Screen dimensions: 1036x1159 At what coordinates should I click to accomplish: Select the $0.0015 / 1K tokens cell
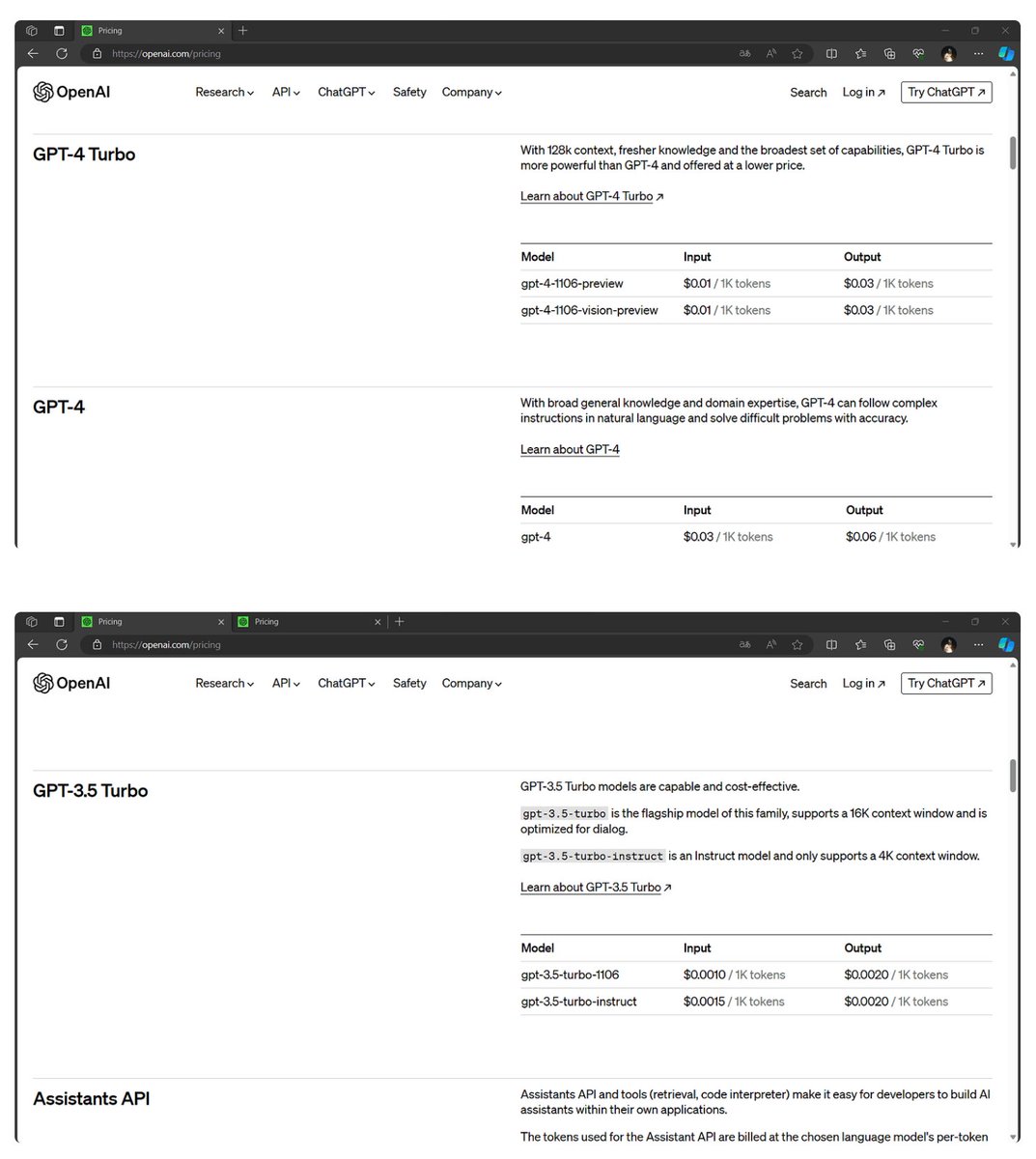coord(734,1002)
